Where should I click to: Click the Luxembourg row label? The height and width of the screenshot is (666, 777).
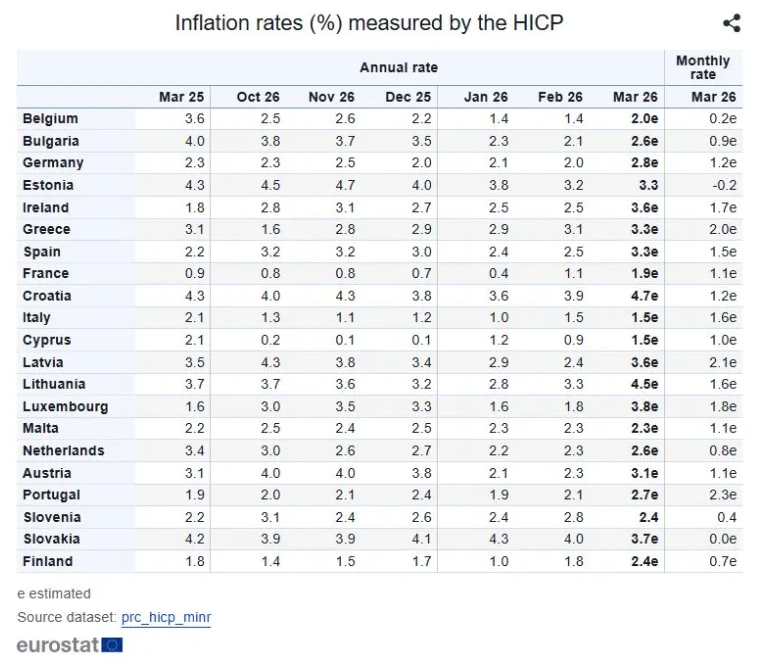pos(65,407)
